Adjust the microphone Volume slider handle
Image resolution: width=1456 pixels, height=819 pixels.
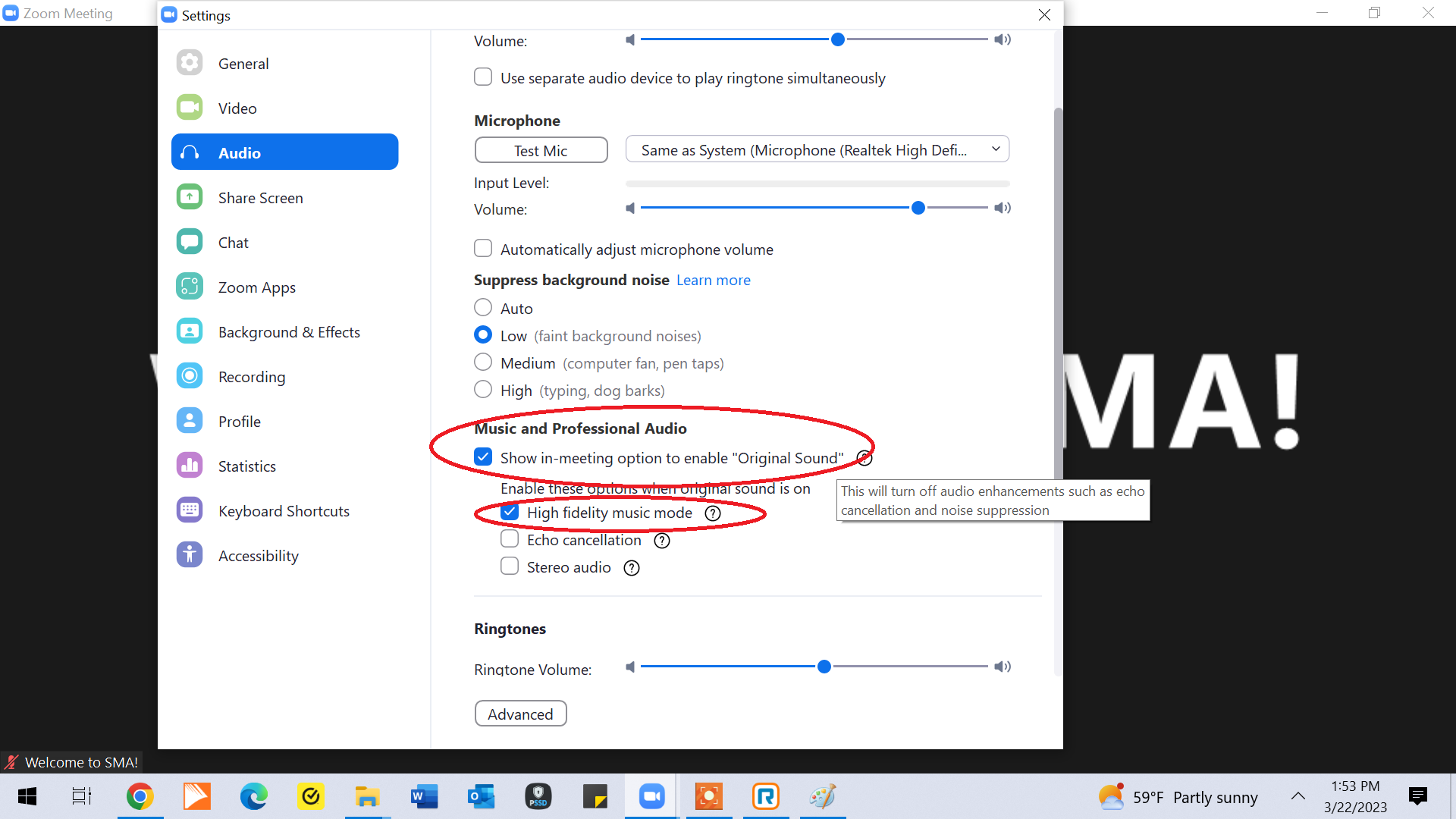918,208
